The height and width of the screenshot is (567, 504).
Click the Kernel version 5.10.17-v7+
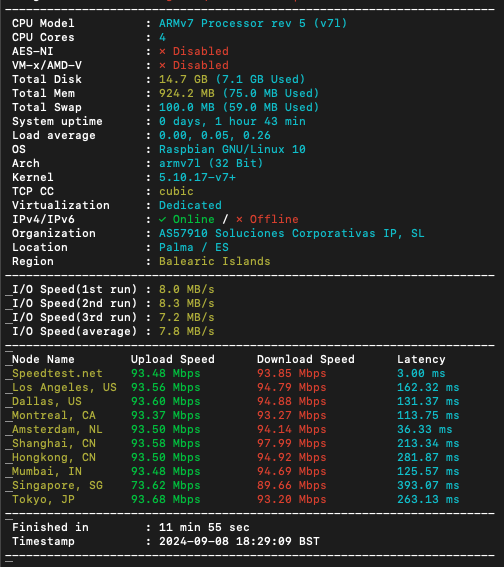[x=197, y=178]
